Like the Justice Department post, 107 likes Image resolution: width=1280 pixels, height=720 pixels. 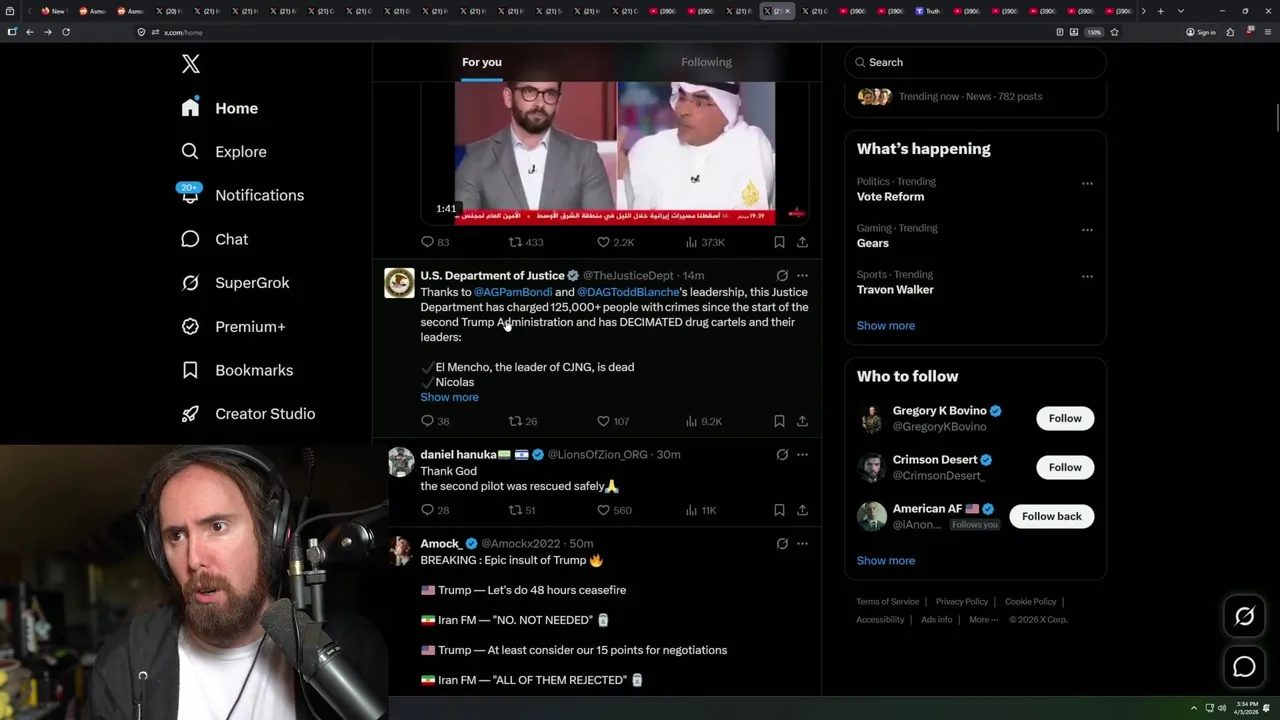(x=613, y=421)
